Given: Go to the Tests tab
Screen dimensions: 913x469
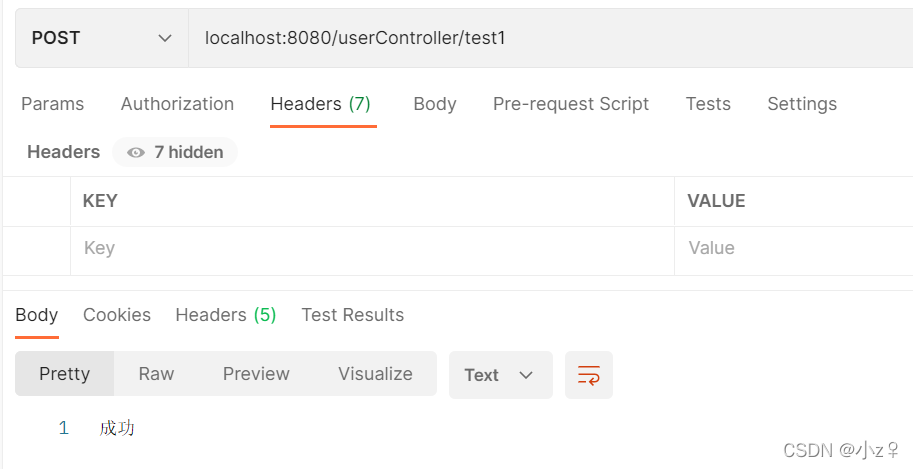Looking at the screenshot, I should point(708,104).
